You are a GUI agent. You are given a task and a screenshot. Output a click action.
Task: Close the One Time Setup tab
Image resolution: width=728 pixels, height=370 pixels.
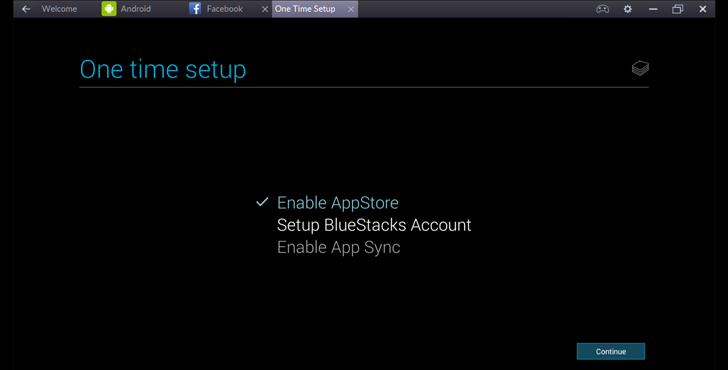coord(351,9)
